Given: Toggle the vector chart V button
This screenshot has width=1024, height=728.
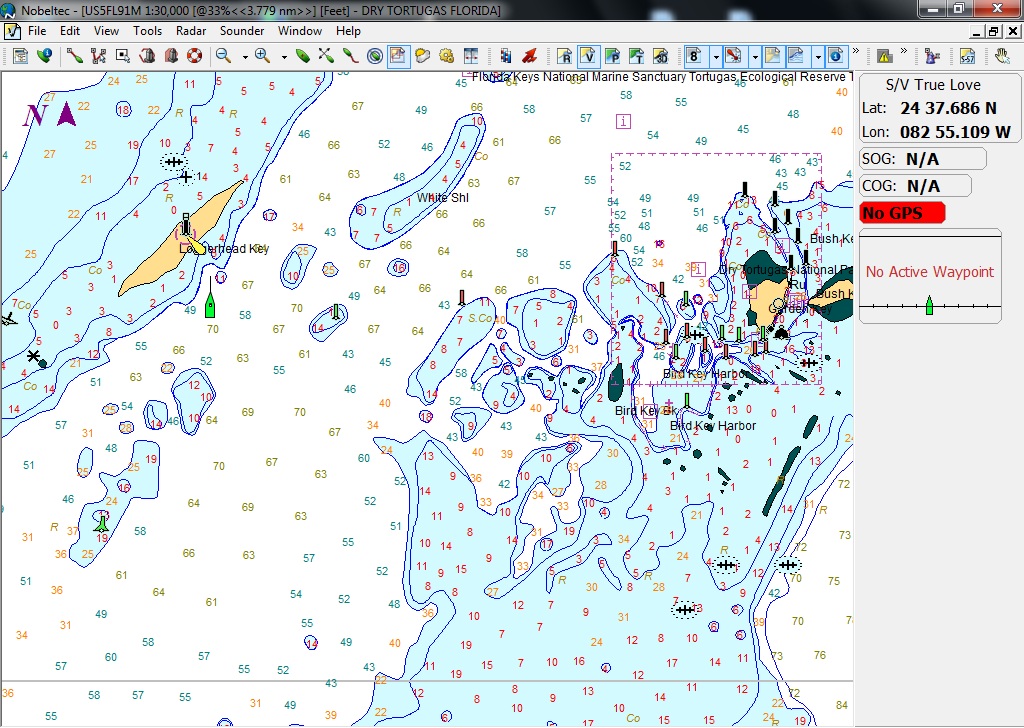Looking at the screenshot, I should pos(588,56).
